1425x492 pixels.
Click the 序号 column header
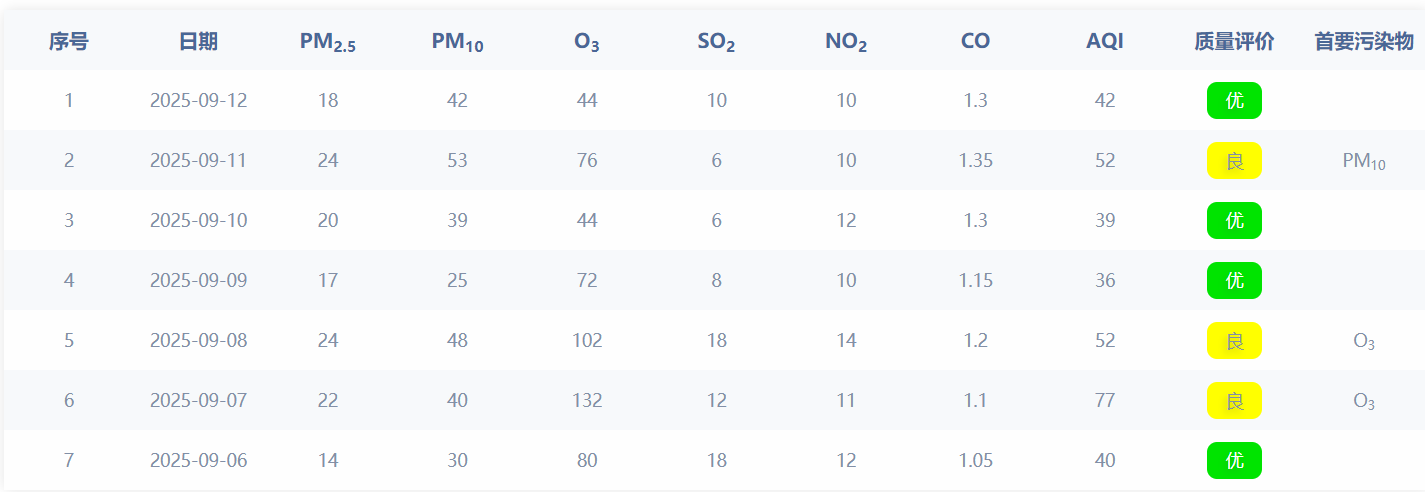[x=69, y=41]
